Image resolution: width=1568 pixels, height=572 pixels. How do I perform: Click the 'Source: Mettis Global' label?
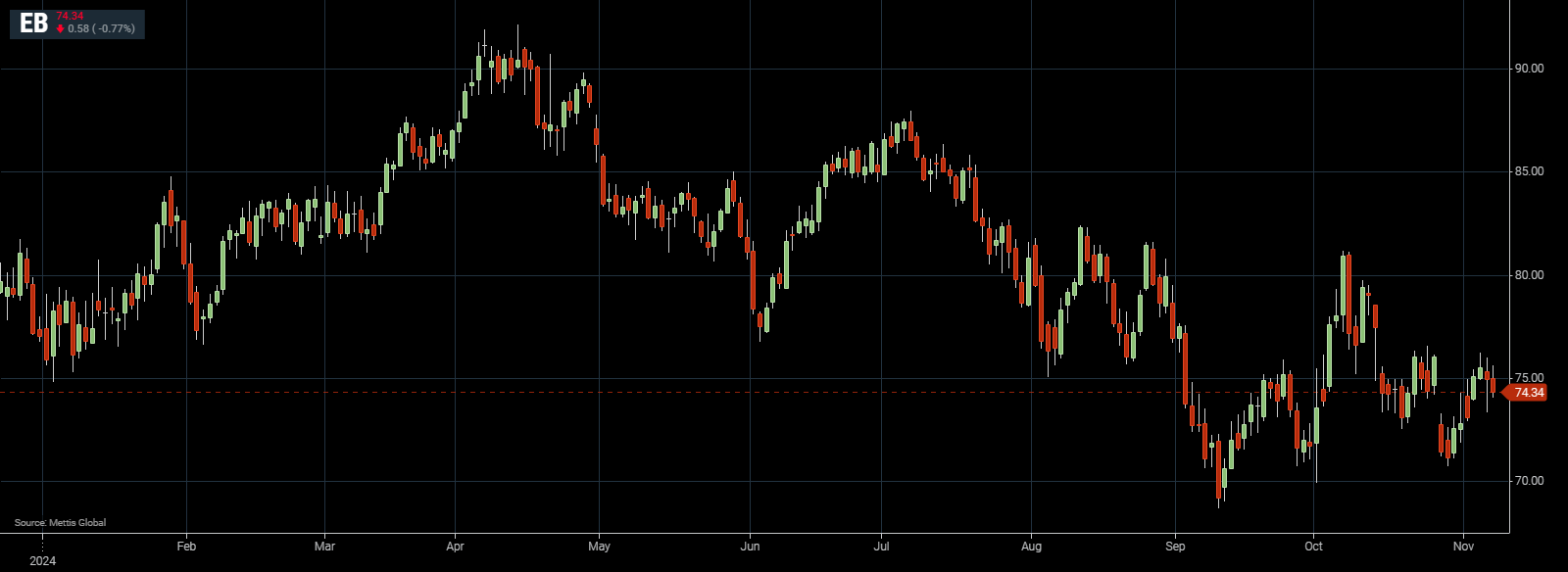tap(60, 523)
